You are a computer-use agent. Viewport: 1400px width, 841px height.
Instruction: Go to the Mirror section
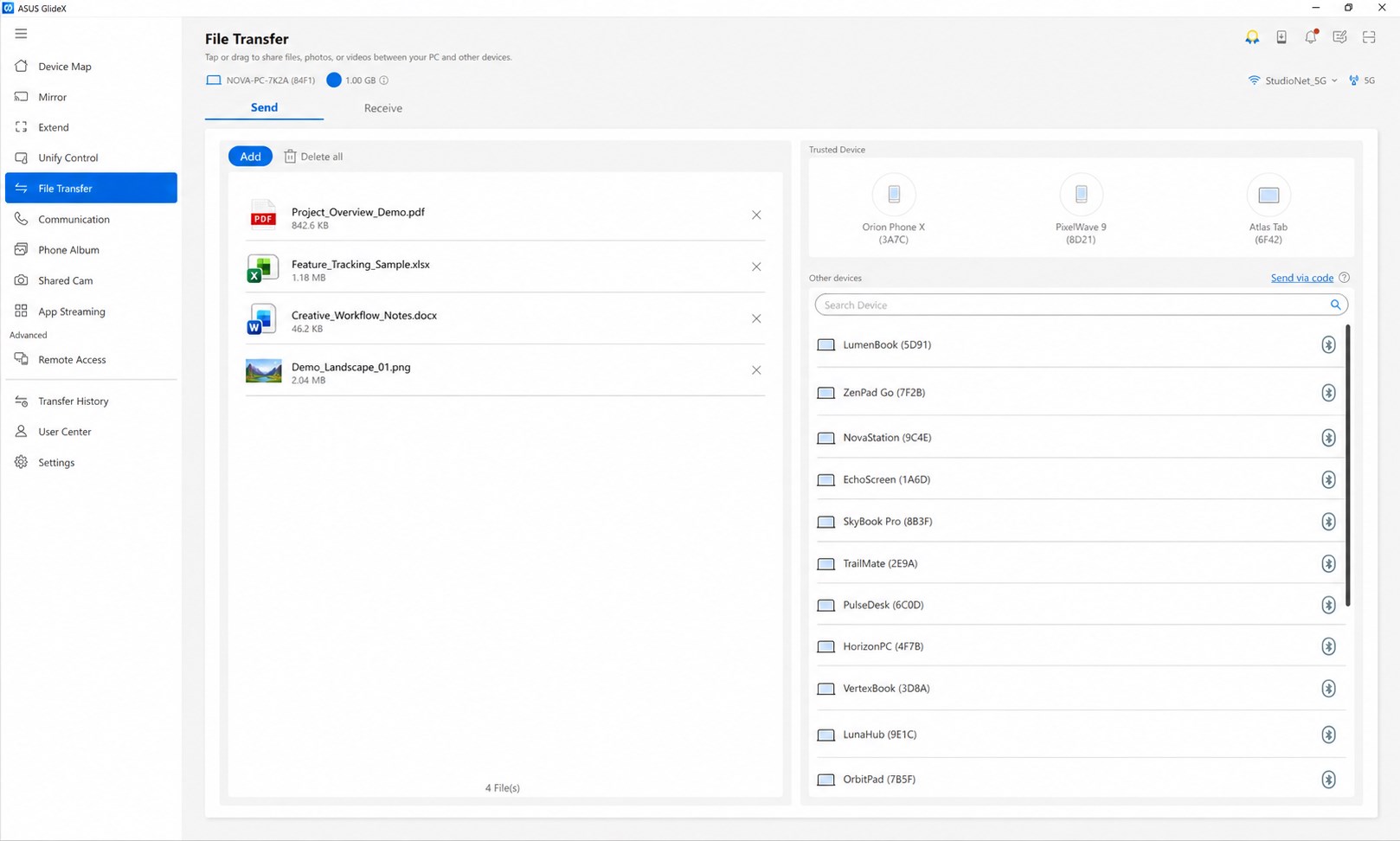[91, 97]
